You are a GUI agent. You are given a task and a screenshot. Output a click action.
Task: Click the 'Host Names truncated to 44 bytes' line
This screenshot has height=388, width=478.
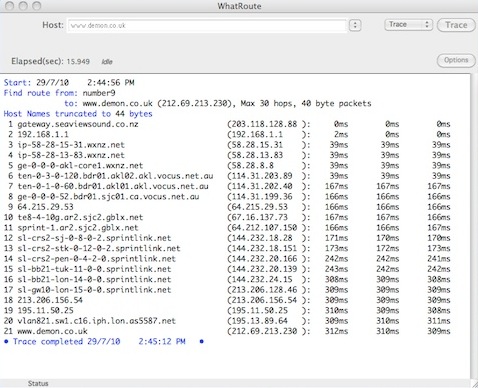point(78,114)
